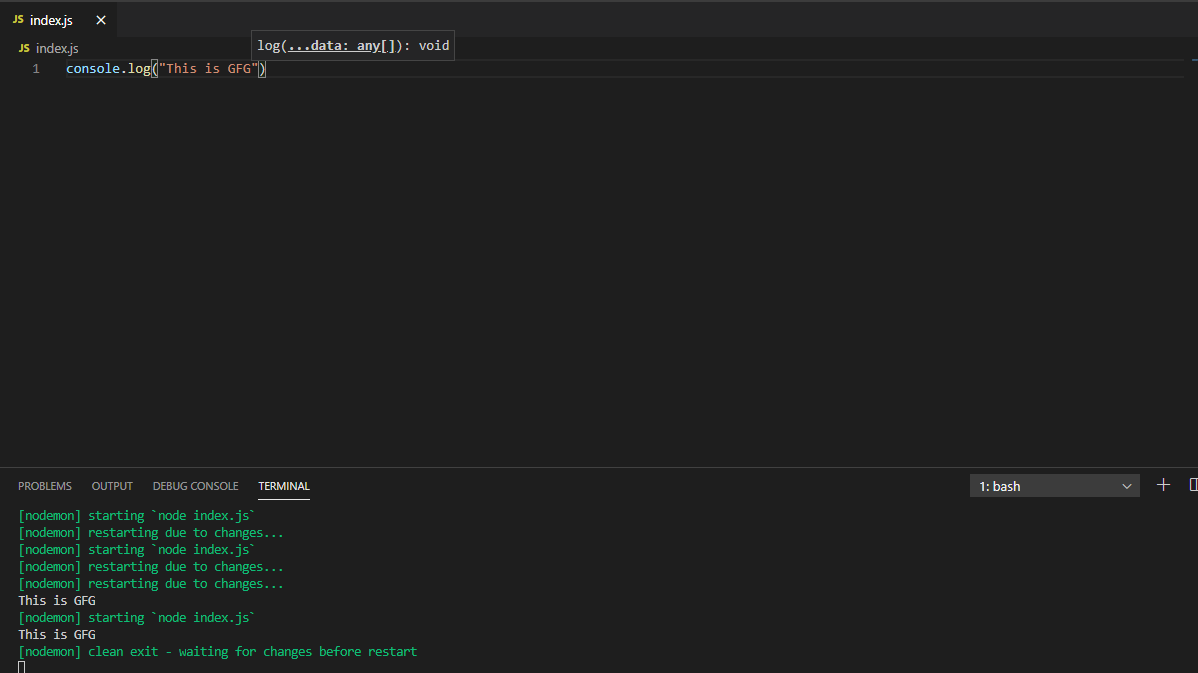Create a new terminal with the plus icon
1198x673 pixels.
pyautogui.click(x=1163, y=485)
